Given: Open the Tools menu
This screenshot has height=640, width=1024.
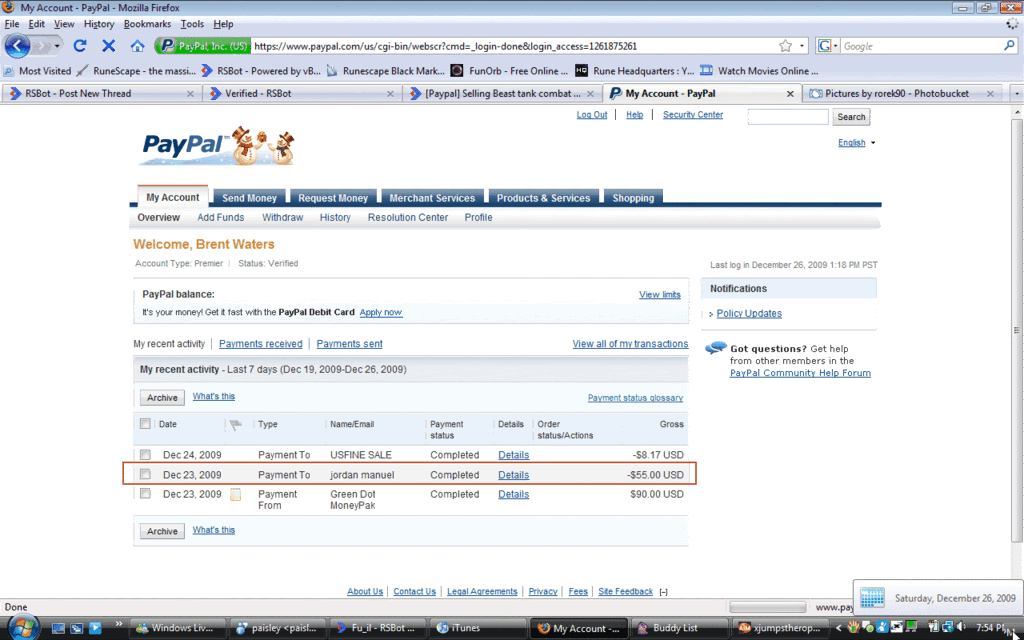Looking at the screenshot, I should pyautogui.click(x=193, y=24).
